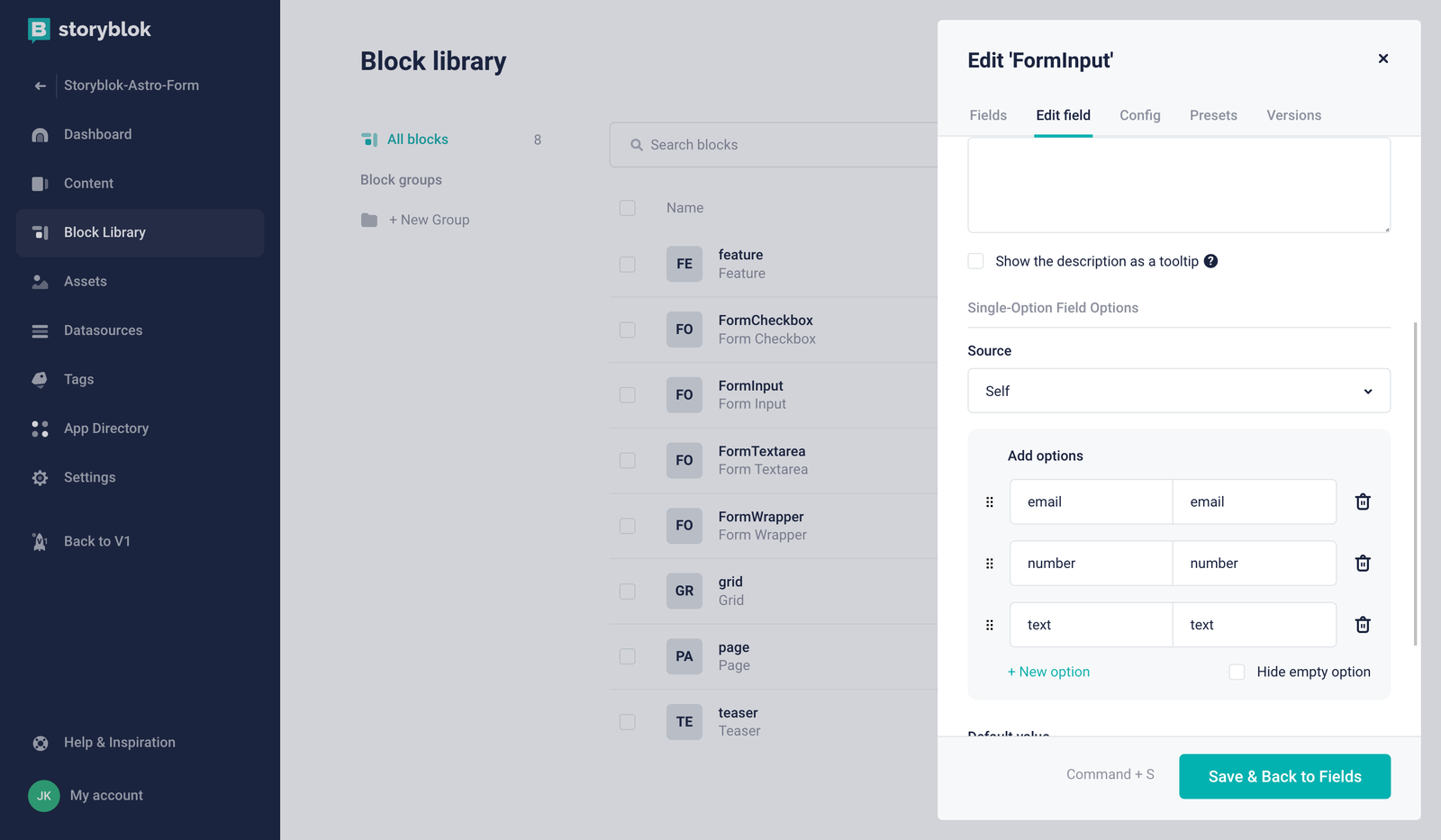Delete the number option with trash icon
The width and height of the screenshot is (1441, 840).
(x=1363, y=563)
